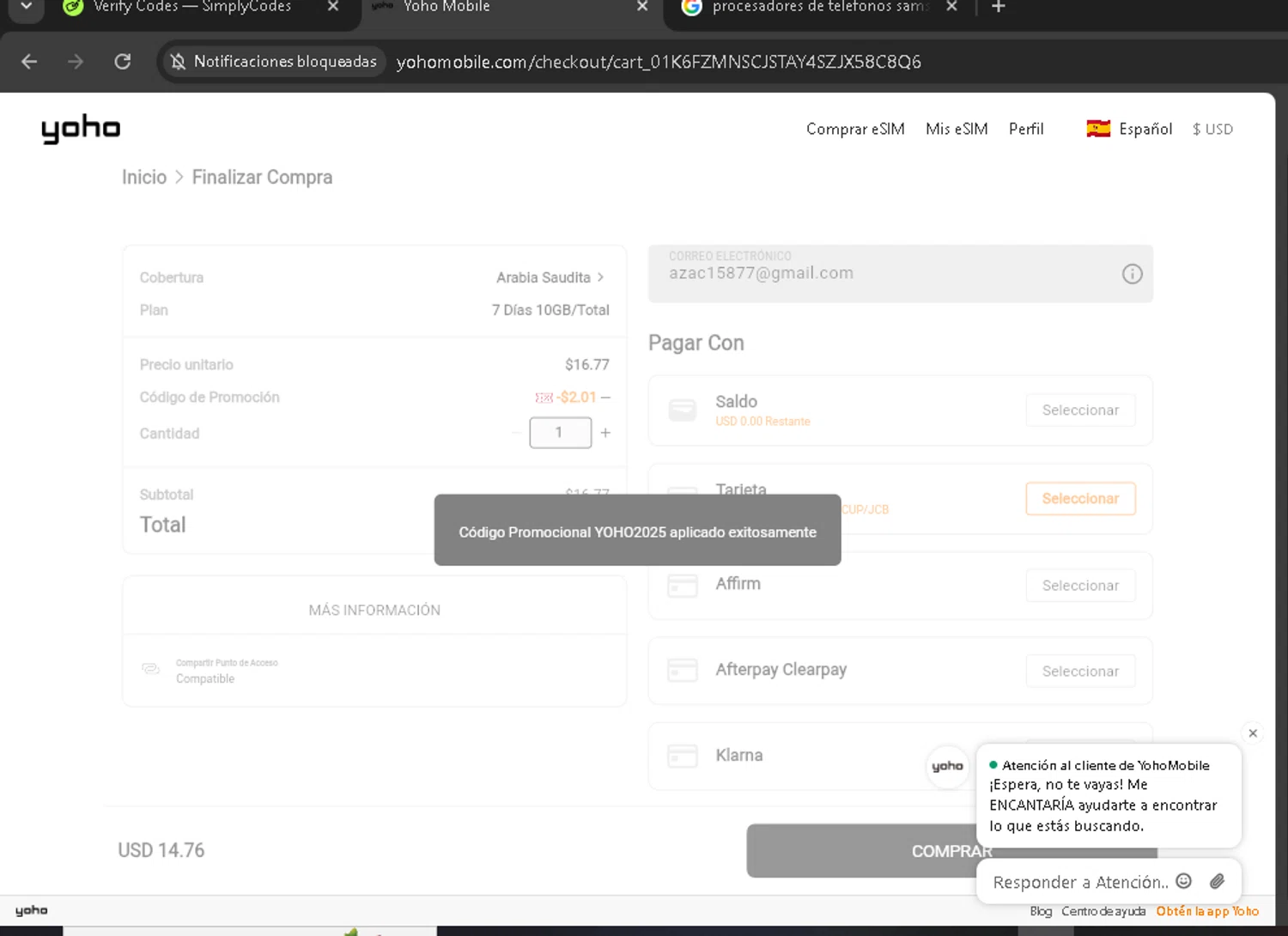Click the Klarna card icon
Screen dimensions: 1288x936
(x=683, y=756)
